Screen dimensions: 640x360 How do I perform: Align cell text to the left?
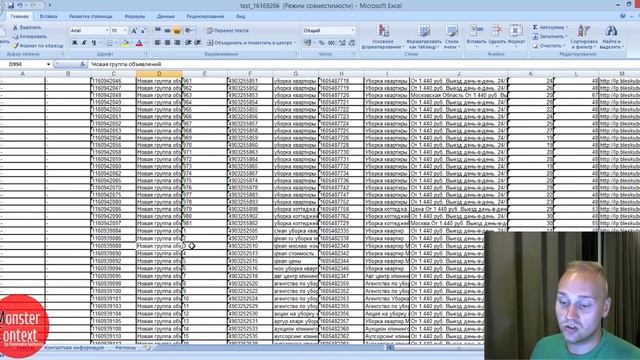click(x=158, y=42)
